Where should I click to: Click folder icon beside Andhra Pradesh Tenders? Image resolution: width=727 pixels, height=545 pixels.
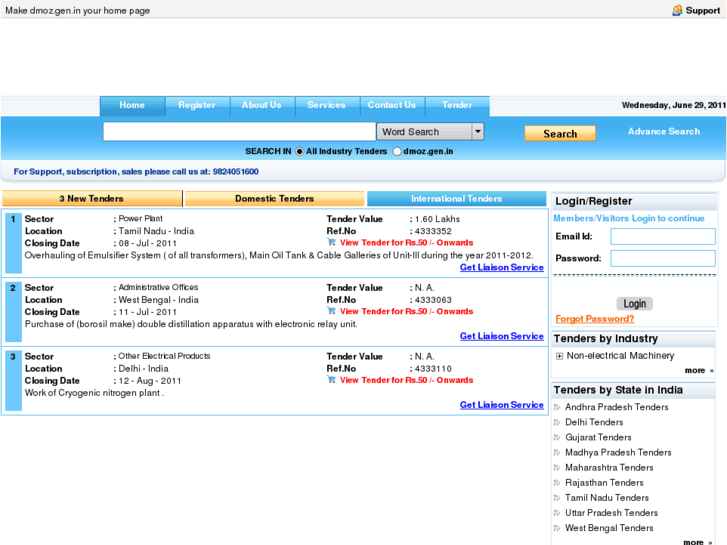pos(557,407)
